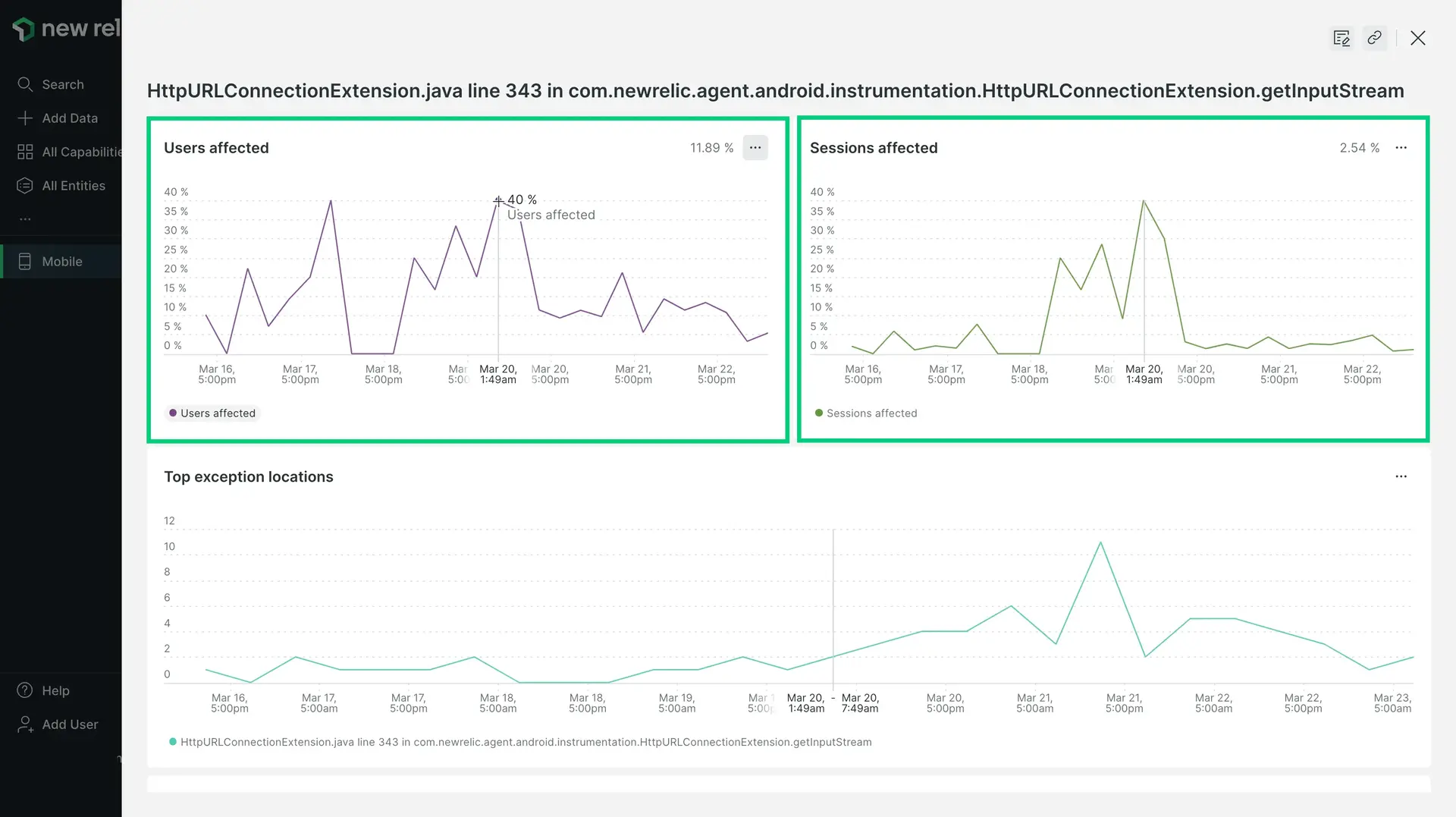Open Sessions affected chart options menu
Image resolution: width=1456 pixels, height=817 pixels.
point(1401,148)
